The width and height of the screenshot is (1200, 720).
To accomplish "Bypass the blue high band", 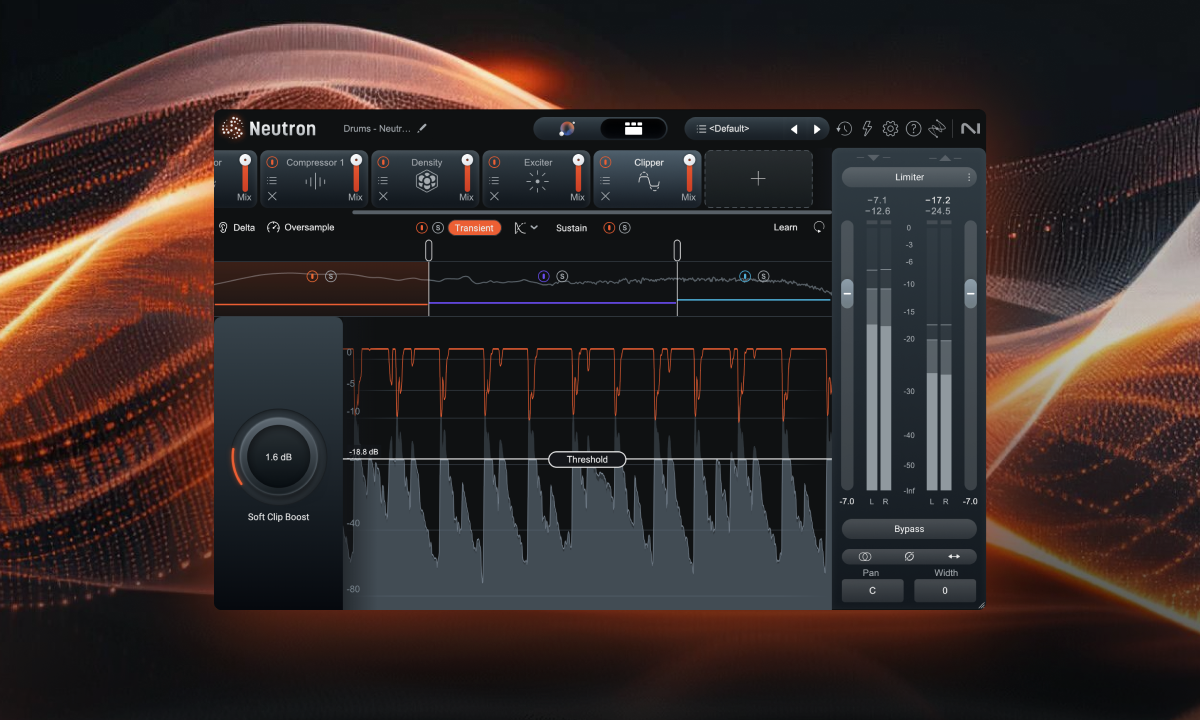I will click(745, 276).
